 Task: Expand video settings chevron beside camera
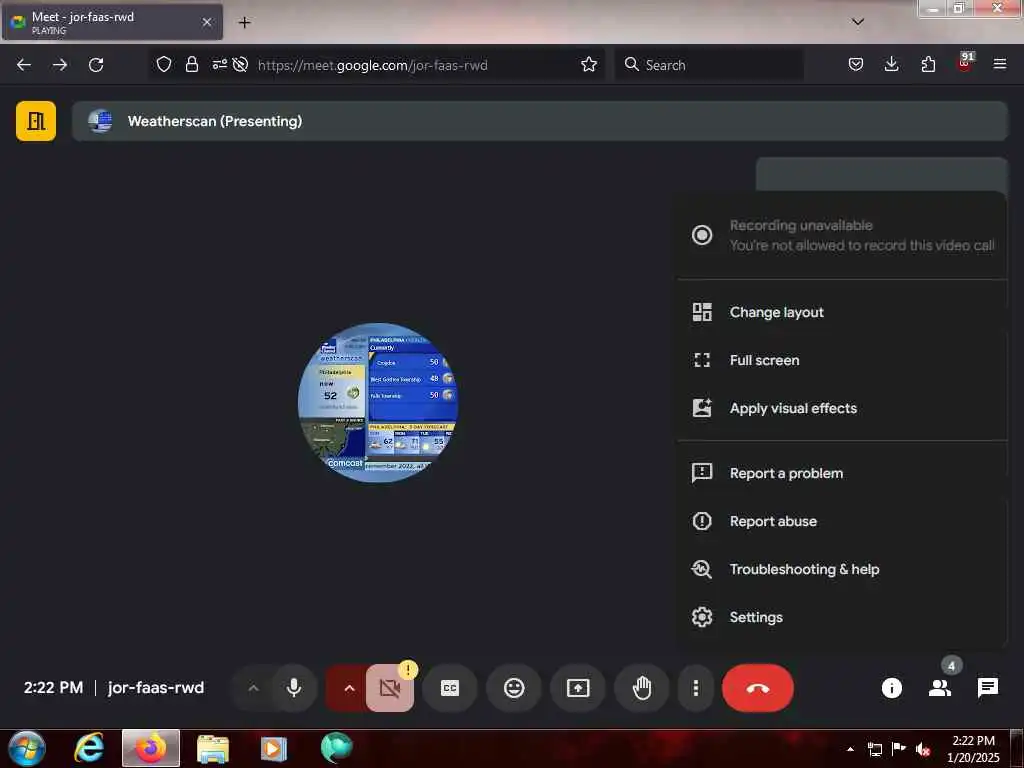click(x=349, y=688)
